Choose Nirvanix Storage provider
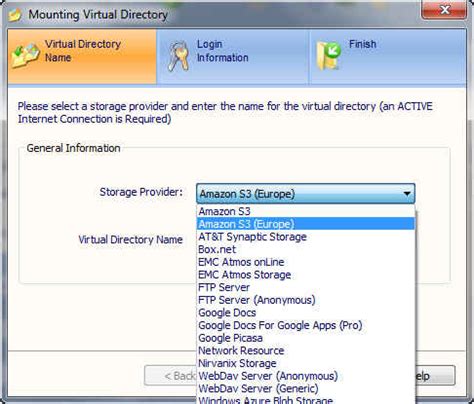Viewport: 474px width, 404px height. click(305, 363)
